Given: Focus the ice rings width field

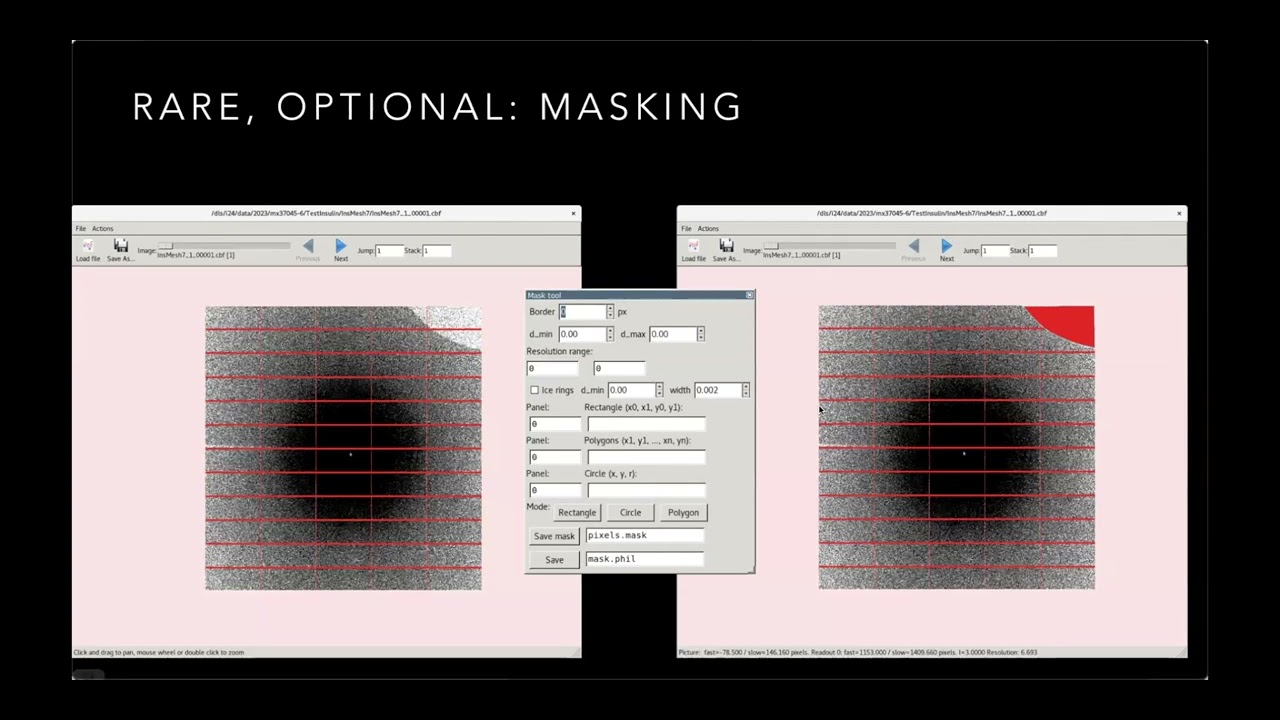Looking at the screenshot, I should (718, 390).
